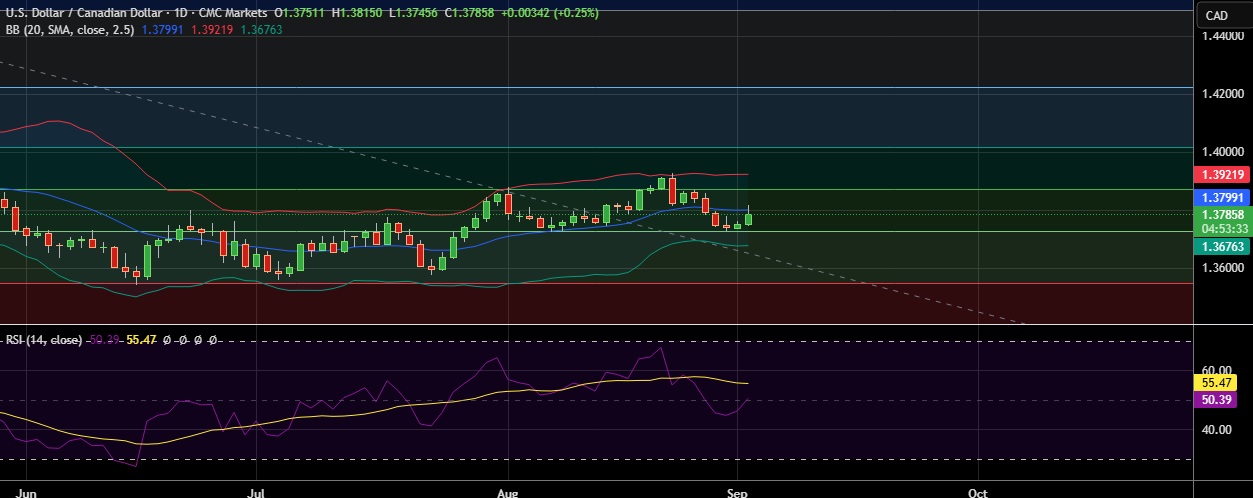Select the green 1.37858 current price label

1223,214
